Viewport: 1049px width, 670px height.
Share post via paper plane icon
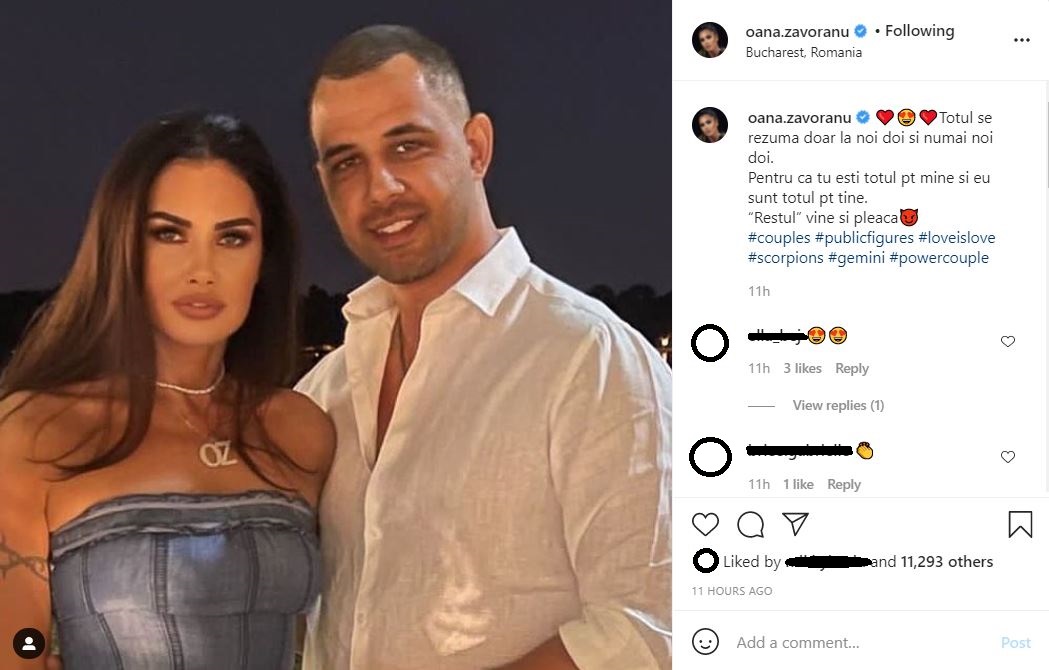coord(795,523)
